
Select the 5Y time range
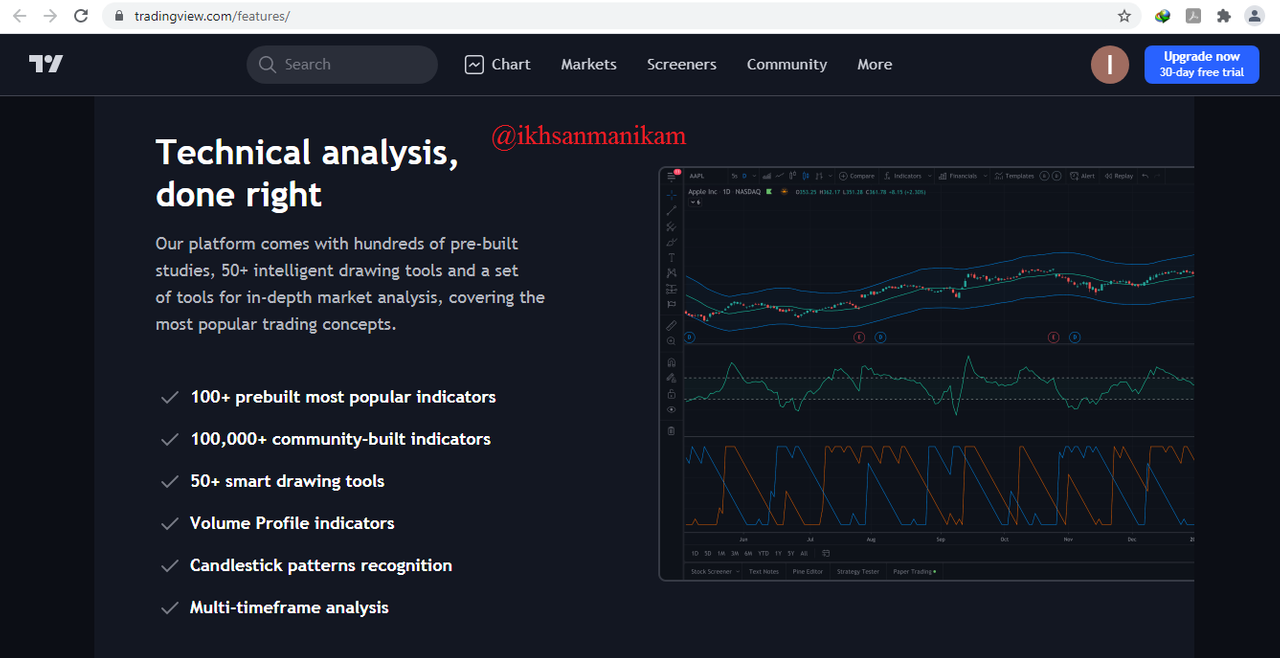point(791,553)
